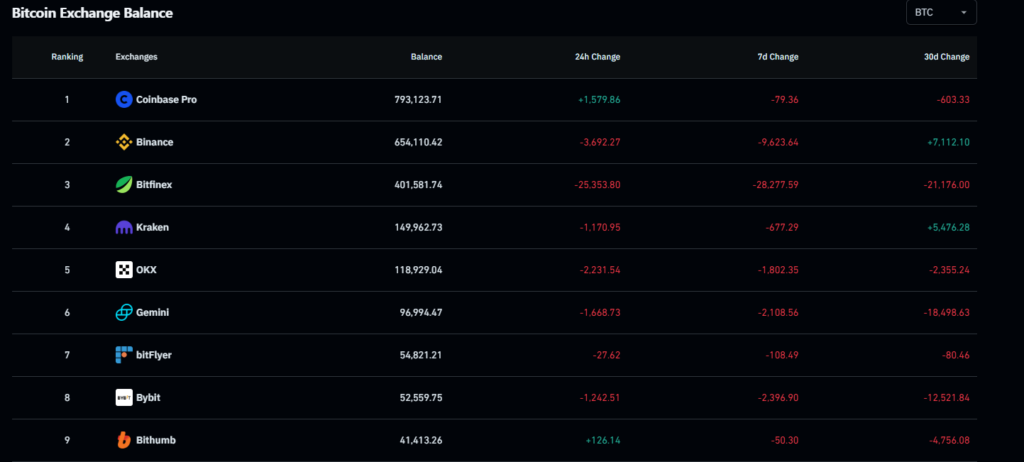
Task: Click the Ranking column header
Action: [x=67, y=57]
